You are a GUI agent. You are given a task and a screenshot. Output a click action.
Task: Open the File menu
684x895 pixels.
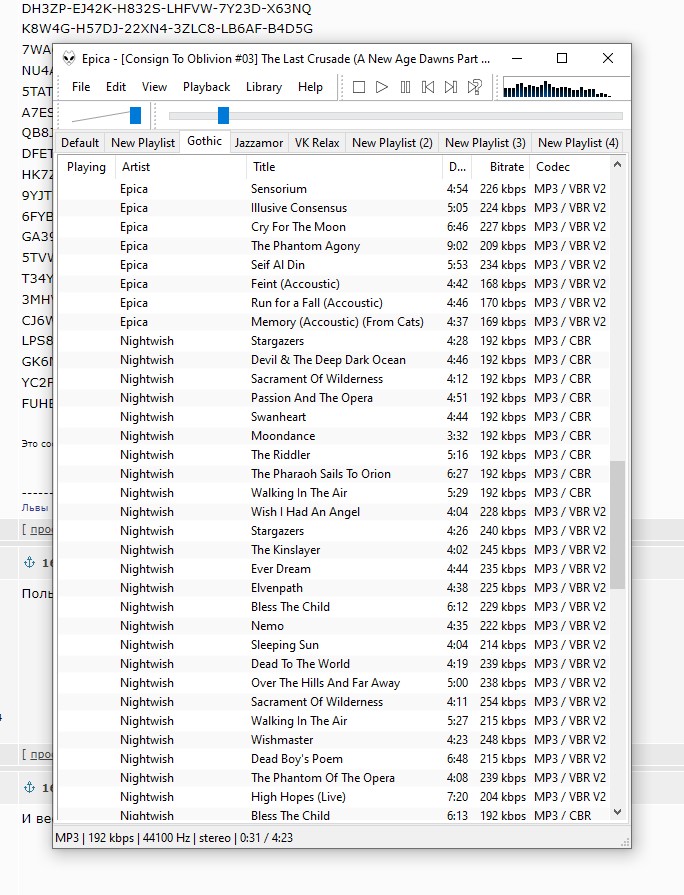point(81,87)
